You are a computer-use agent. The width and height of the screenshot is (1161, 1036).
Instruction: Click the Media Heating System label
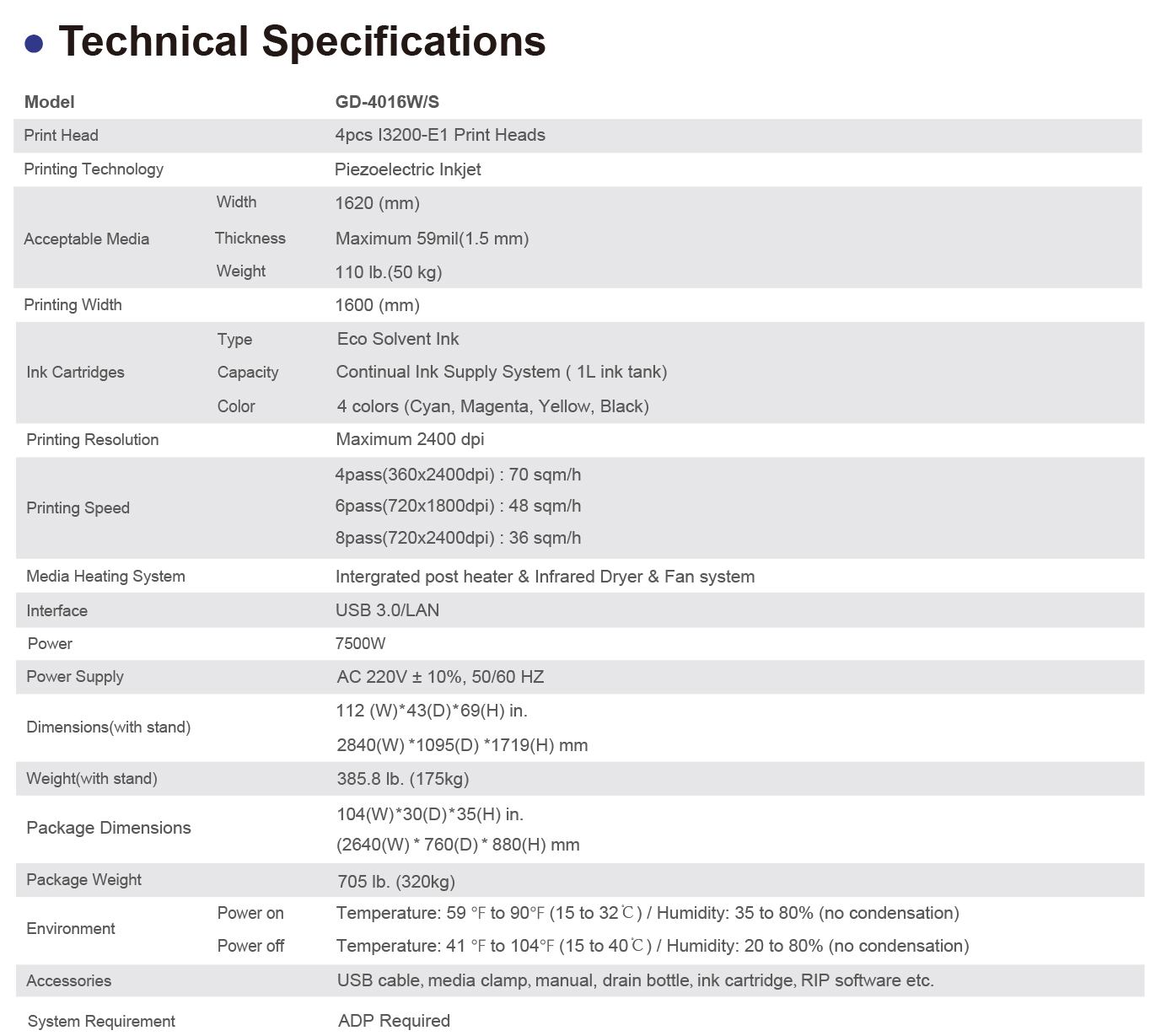(x=105, y=577)
